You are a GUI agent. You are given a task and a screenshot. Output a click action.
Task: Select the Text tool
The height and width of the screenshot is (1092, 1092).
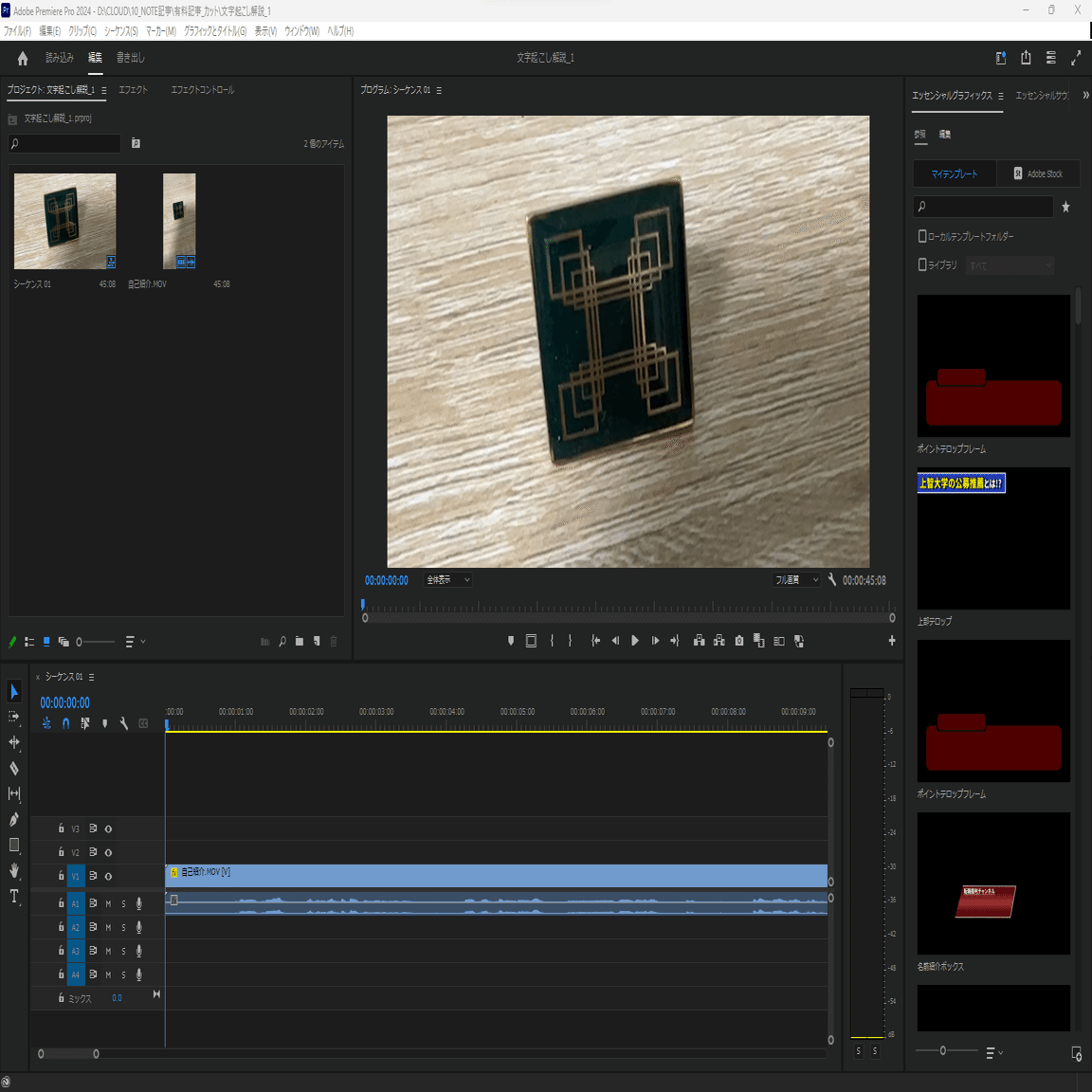[x=14, y=897]
